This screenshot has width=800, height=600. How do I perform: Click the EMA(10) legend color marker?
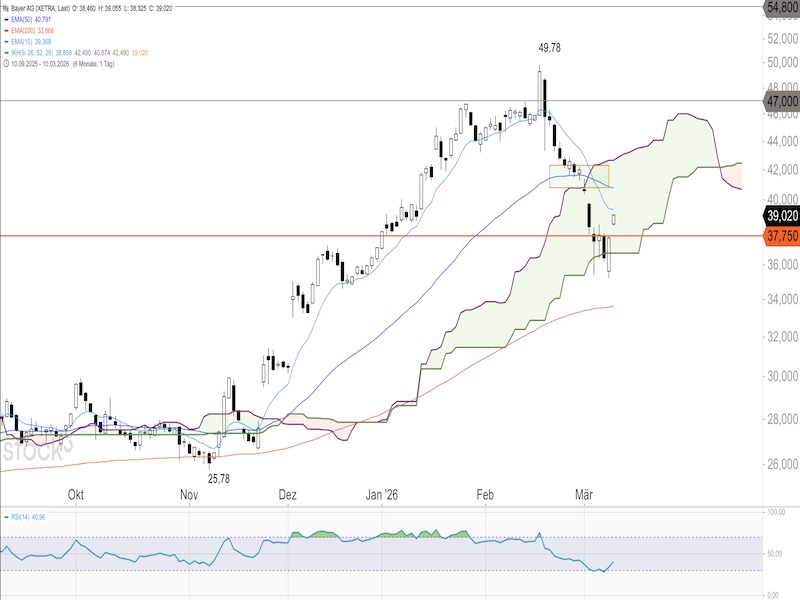tap(5, 42)
